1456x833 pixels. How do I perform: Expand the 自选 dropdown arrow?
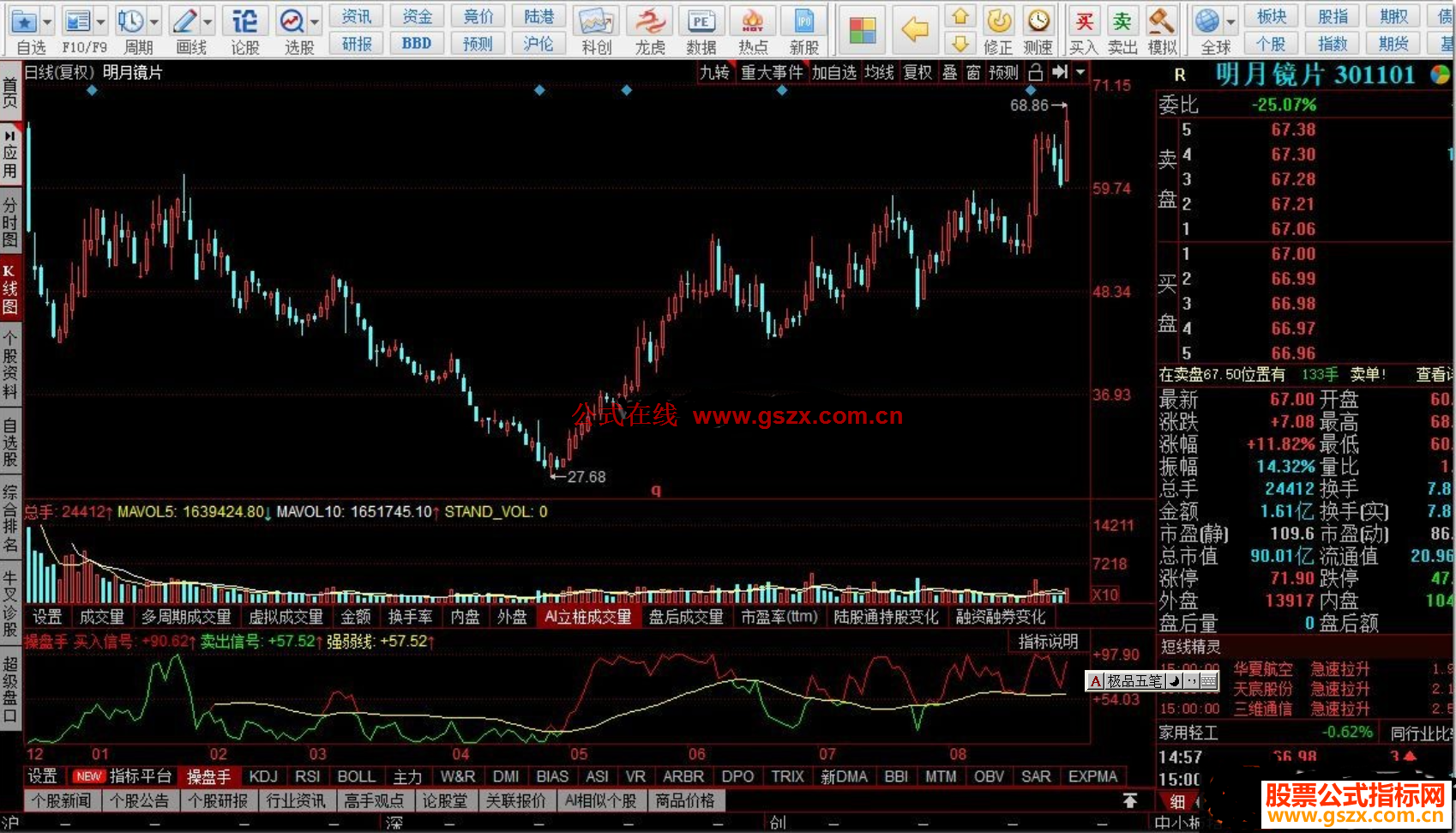point(47,21)
